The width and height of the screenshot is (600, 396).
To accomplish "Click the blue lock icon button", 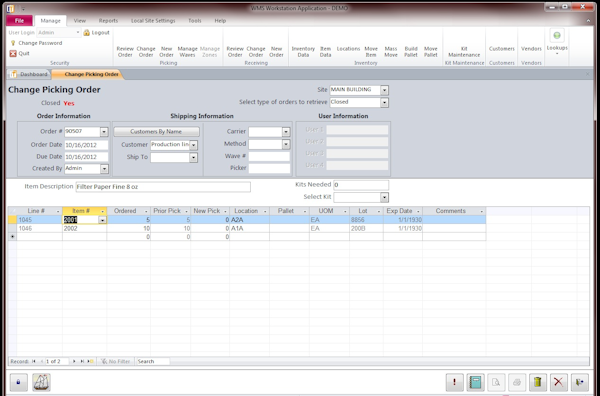I will coord(18,382).
